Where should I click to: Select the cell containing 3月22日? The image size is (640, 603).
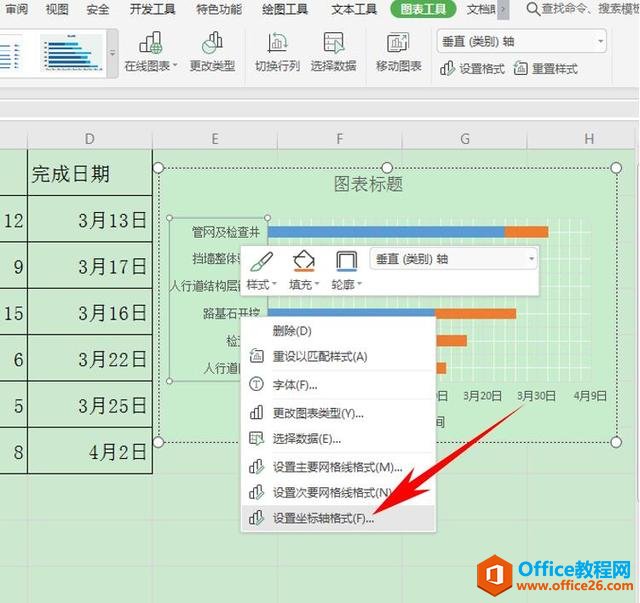pyautogui.click(x=90, y=359)
